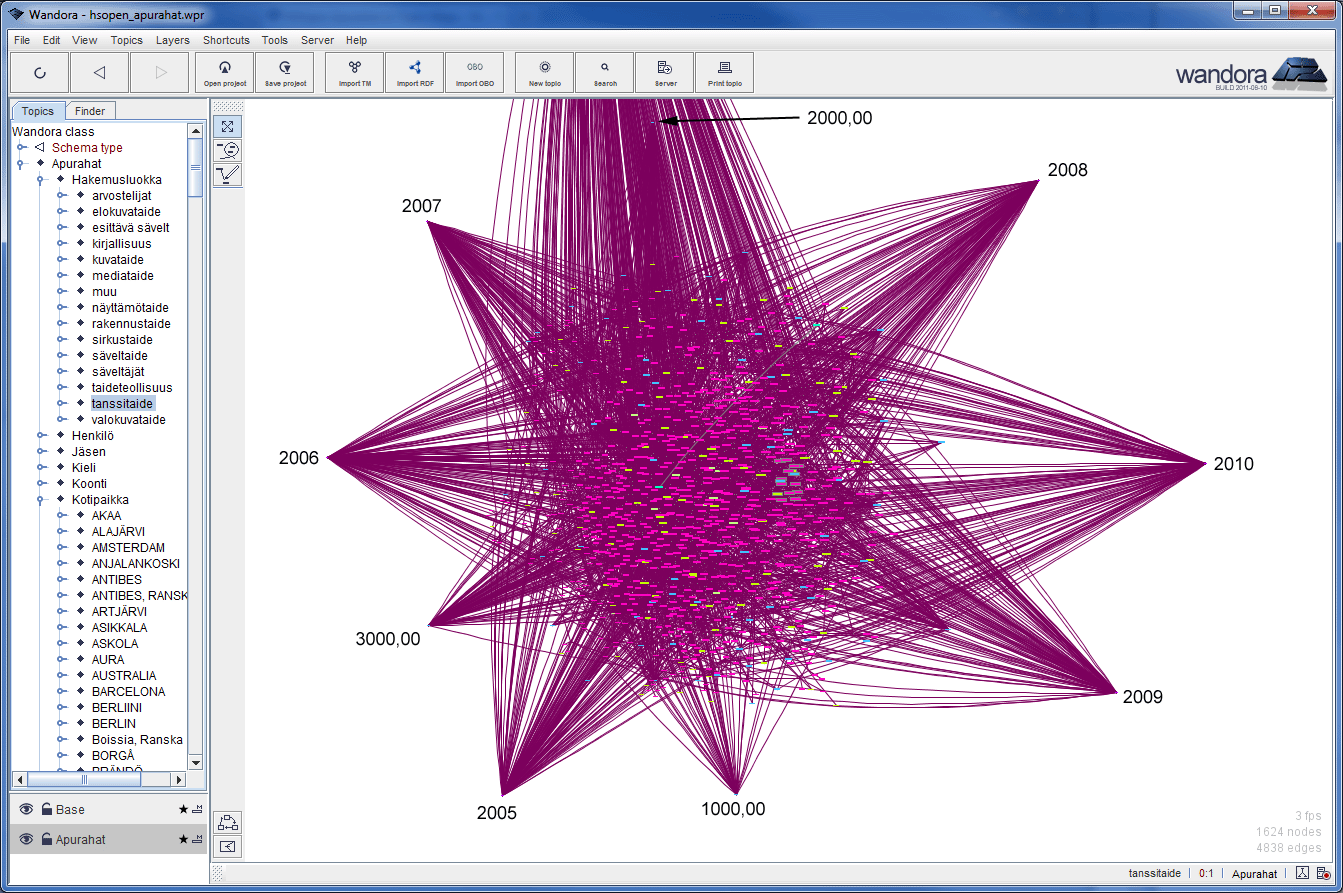1343x893 pixels.
Task: Open the Layers menu
Action: (172, 40)
